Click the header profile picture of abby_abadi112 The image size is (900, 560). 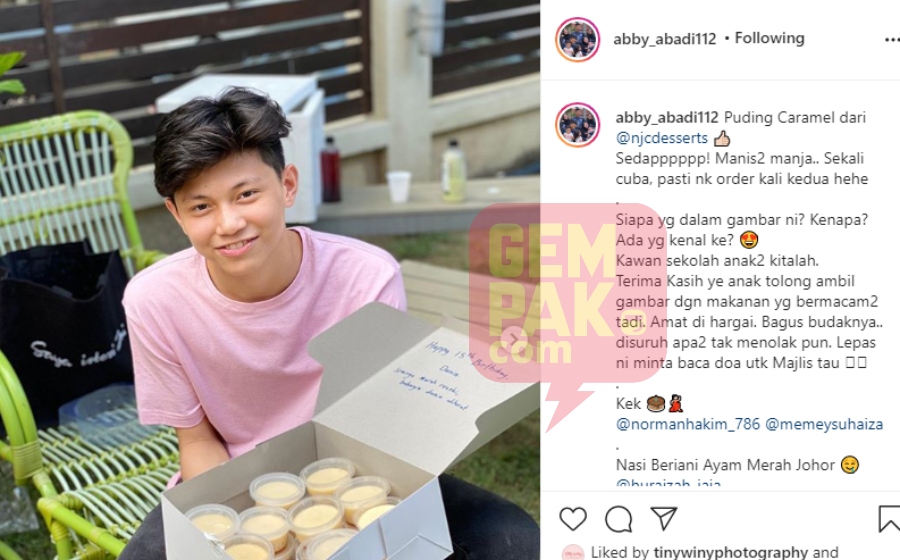577,40
